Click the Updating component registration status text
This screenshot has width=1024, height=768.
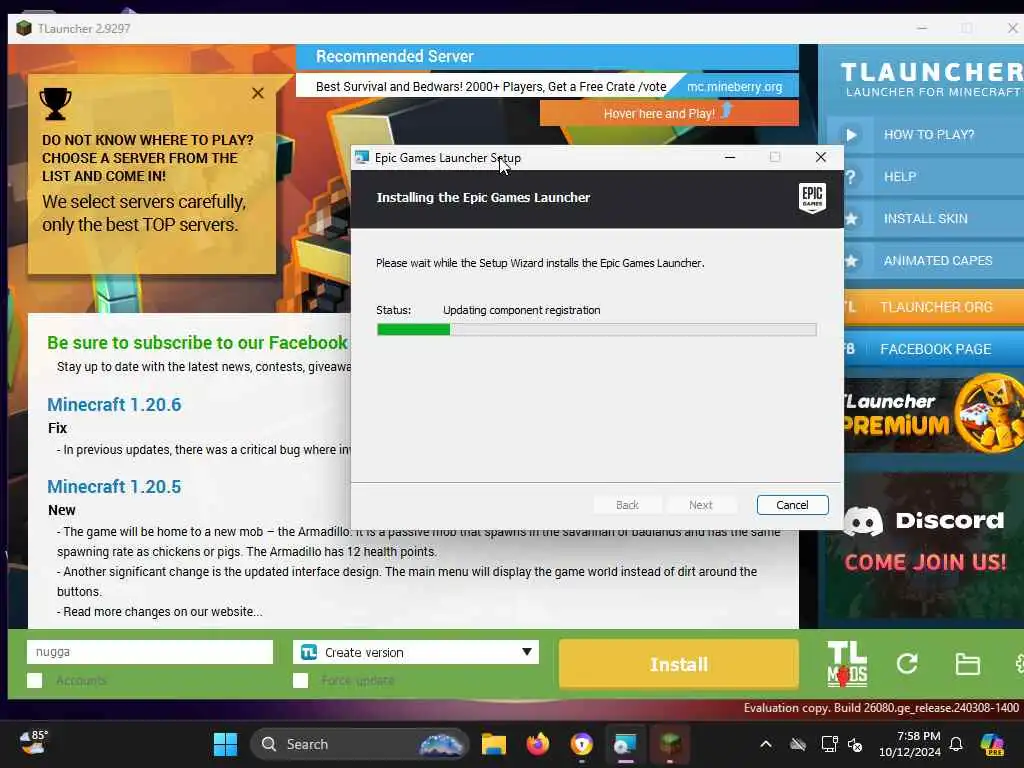click(521, 310)
